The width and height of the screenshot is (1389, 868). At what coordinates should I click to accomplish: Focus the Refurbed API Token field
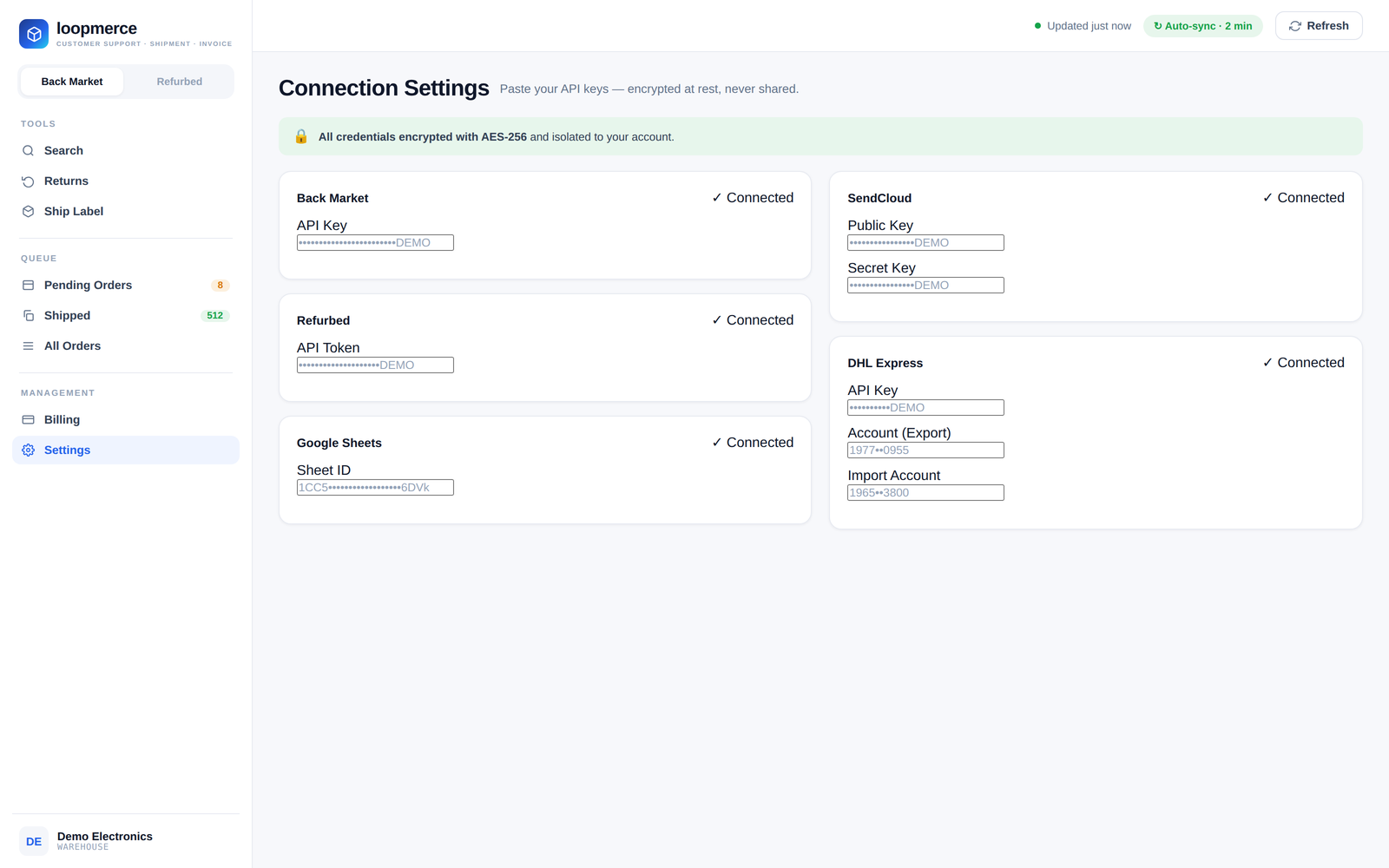click(375, 365)
